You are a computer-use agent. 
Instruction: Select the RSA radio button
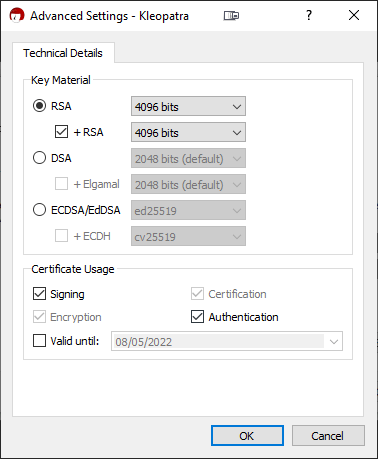(x=39, y=106)
